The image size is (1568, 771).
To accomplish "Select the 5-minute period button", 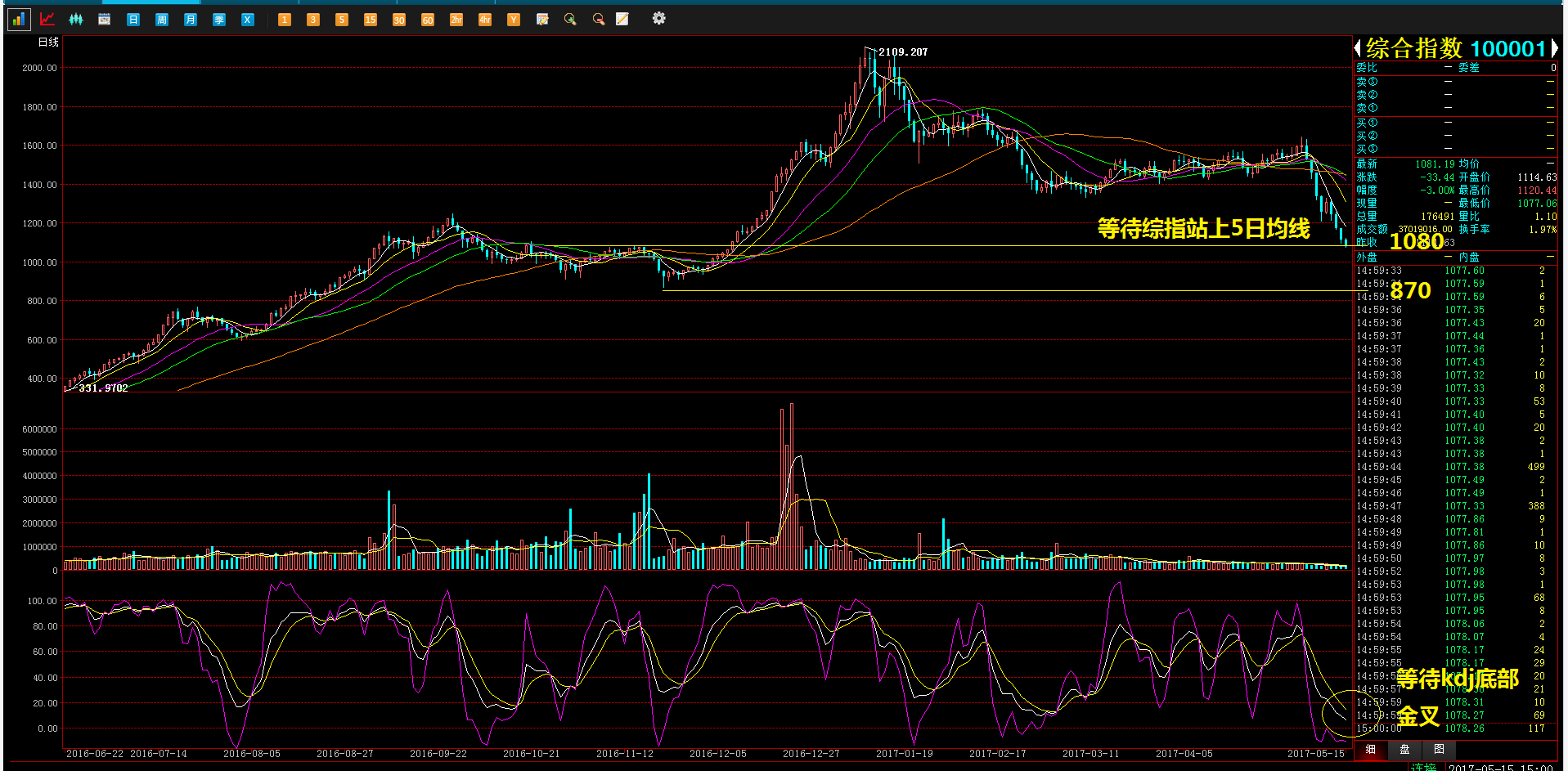I will (342, 20).
